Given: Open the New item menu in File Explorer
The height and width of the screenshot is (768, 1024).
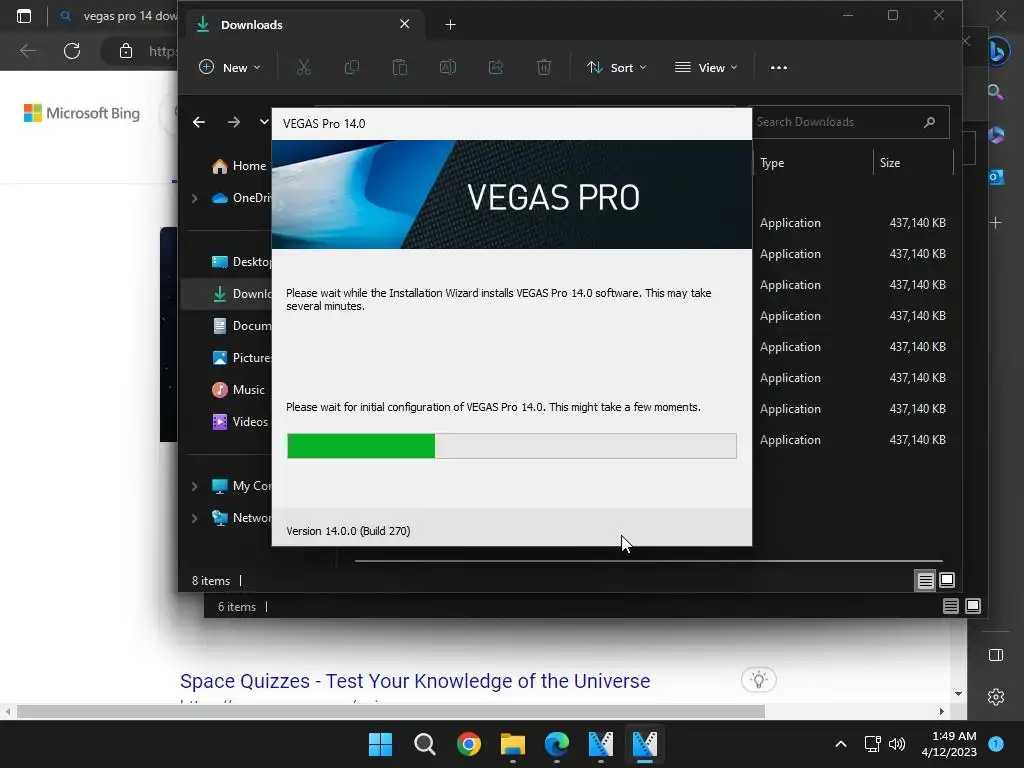Looking at the screenshot, I should tap(230, 67).
